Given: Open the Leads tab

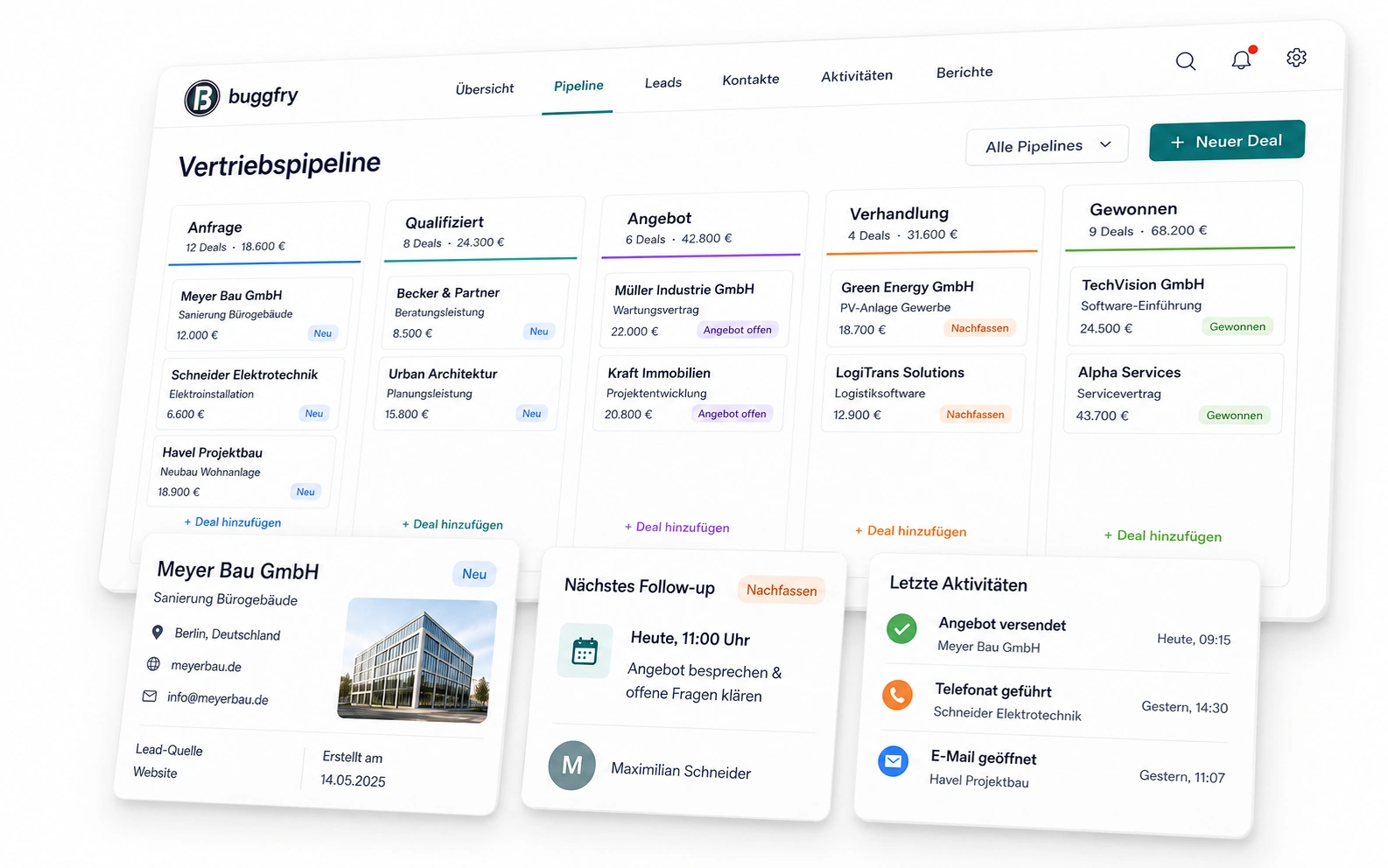Looking at the screenshot, I should (663, 83).
